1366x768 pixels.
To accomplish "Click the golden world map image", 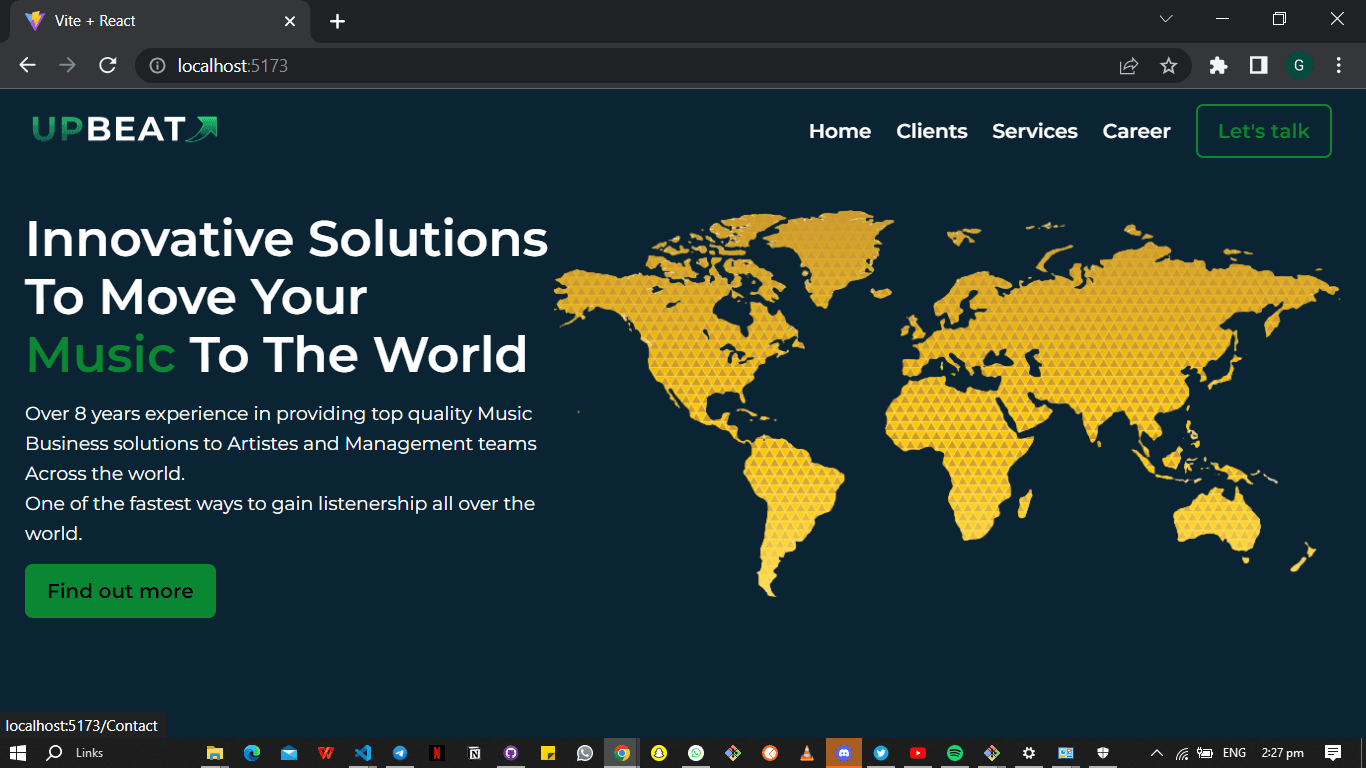I will (x=947, y=403).
